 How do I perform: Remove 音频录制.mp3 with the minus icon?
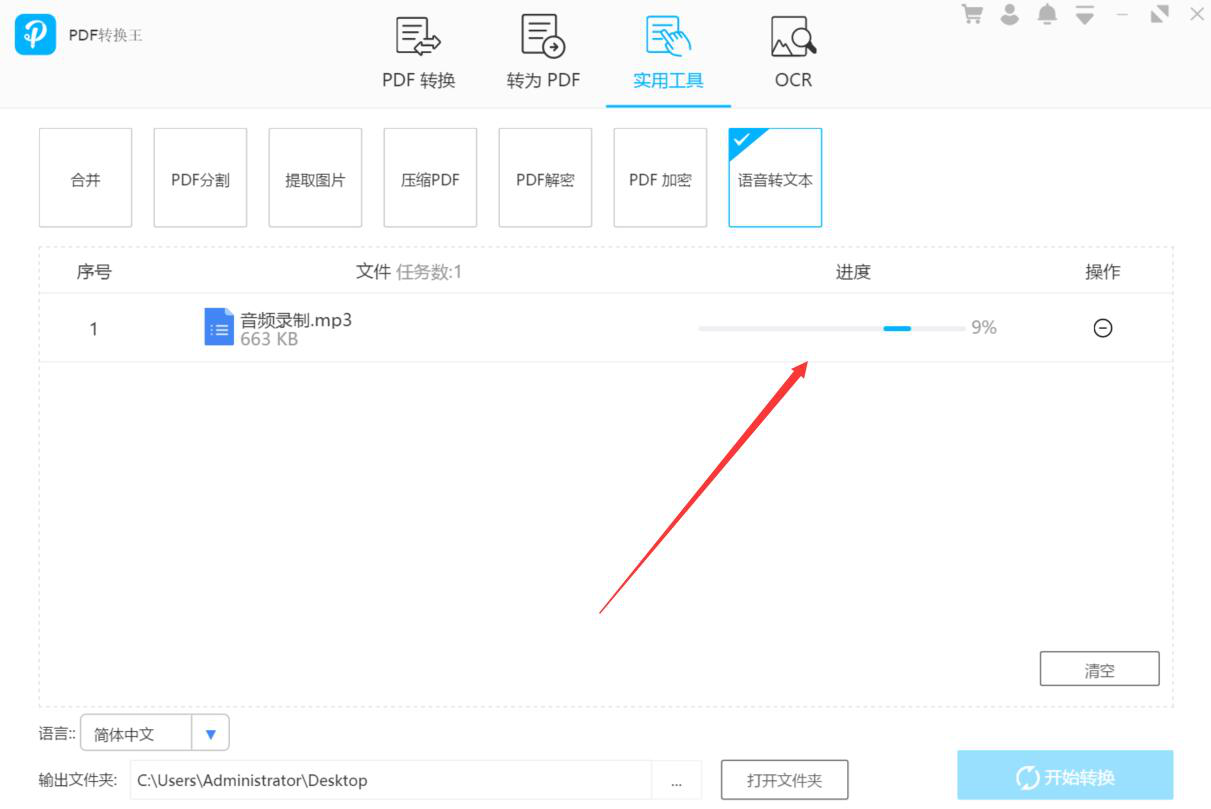pyautogui.click(x=1103, y=327)
